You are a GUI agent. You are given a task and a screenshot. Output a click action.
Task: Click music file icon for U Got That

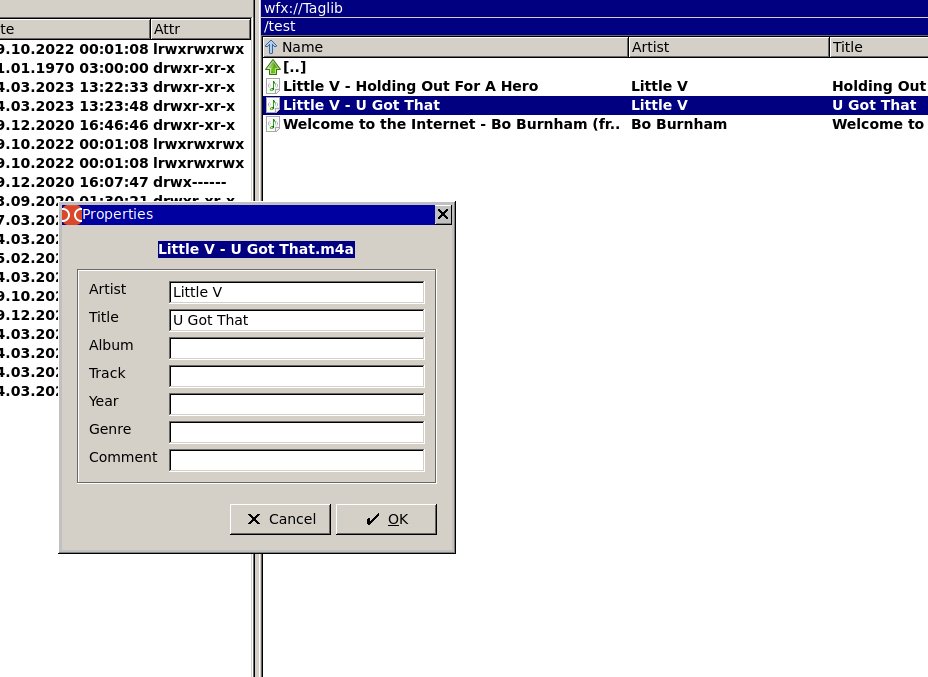tap(272, 105)
